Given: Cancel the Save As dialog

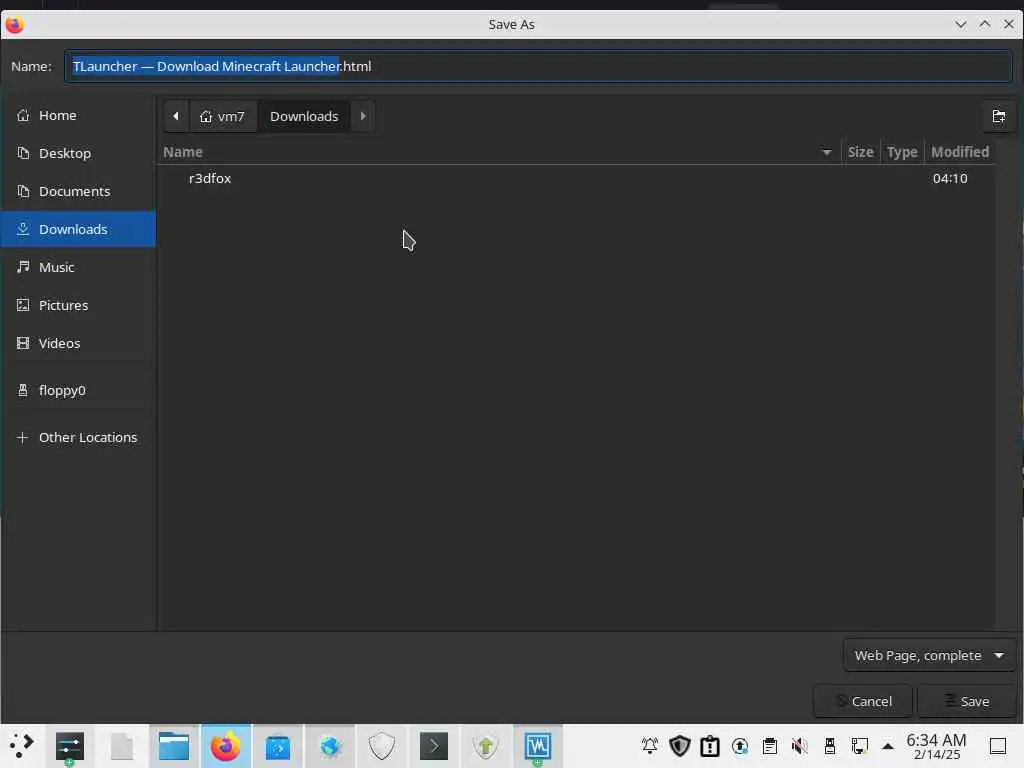Looking at the screenshot, I should [863, 701].
